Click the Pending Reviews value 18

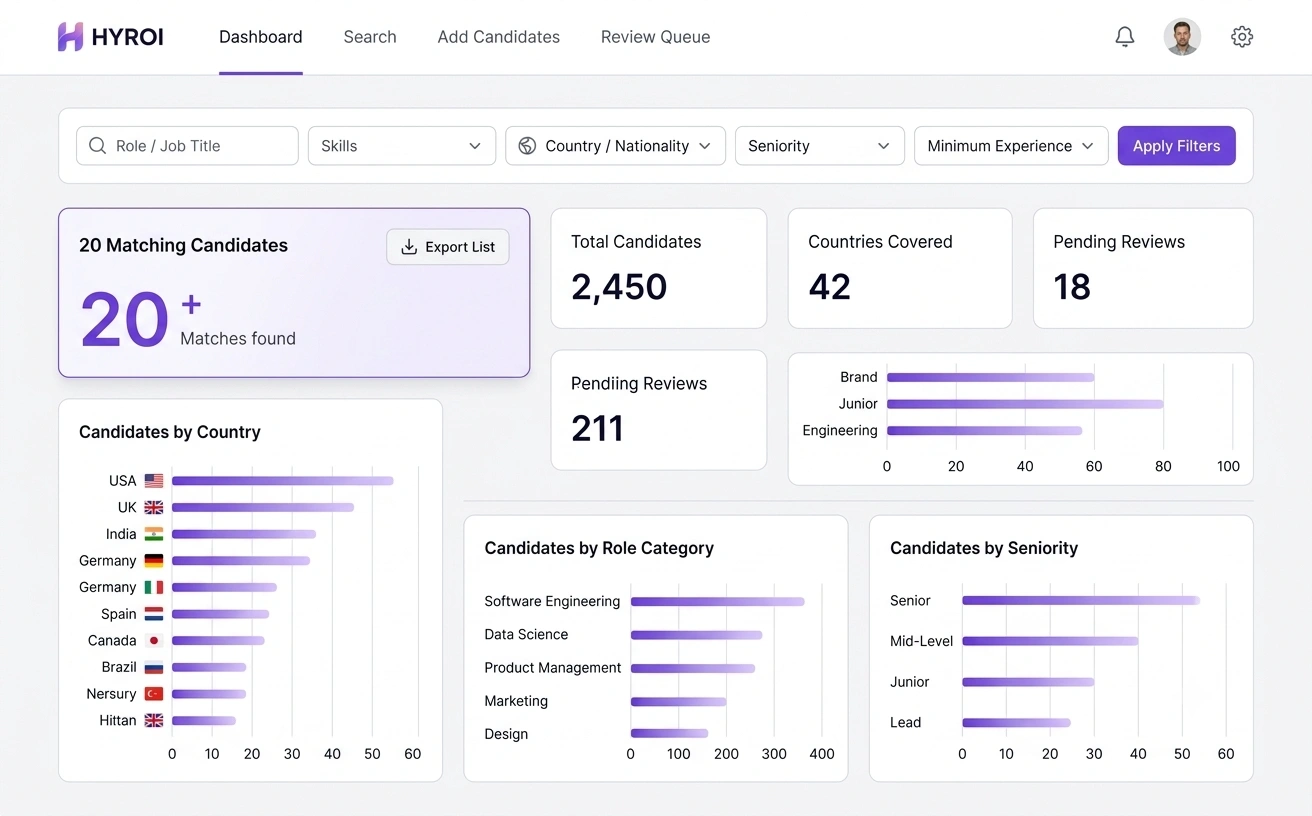pos(1072,287)
